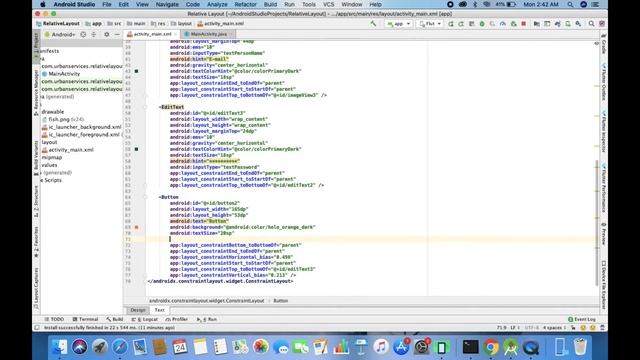Click the colorPrimaryDark gutter swatch at line 43

(x=136, y=71)
